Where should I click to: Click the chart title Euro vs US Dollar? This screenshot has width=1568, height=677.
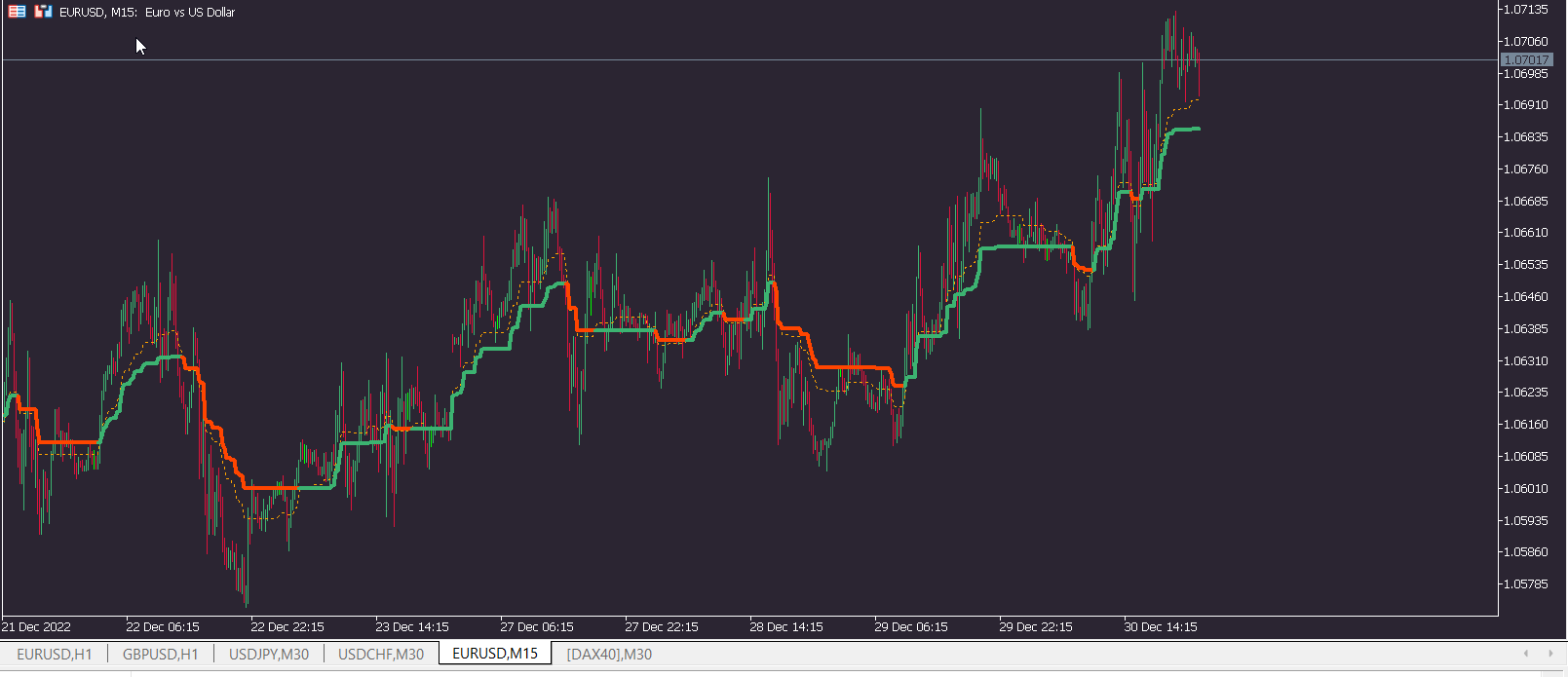[x=190, y=13]
